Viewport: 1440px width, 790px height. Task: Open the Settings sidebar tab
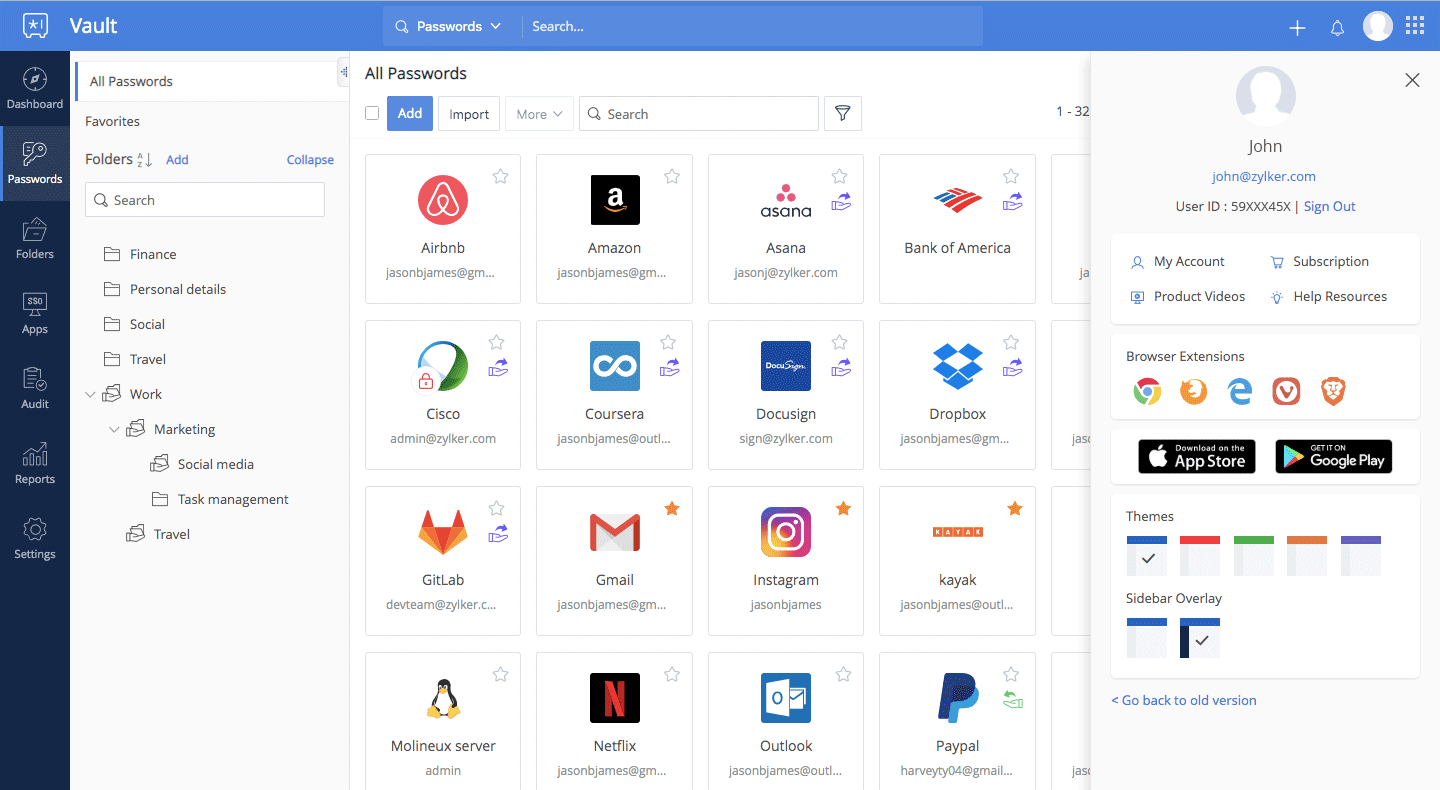click(35, 538)
